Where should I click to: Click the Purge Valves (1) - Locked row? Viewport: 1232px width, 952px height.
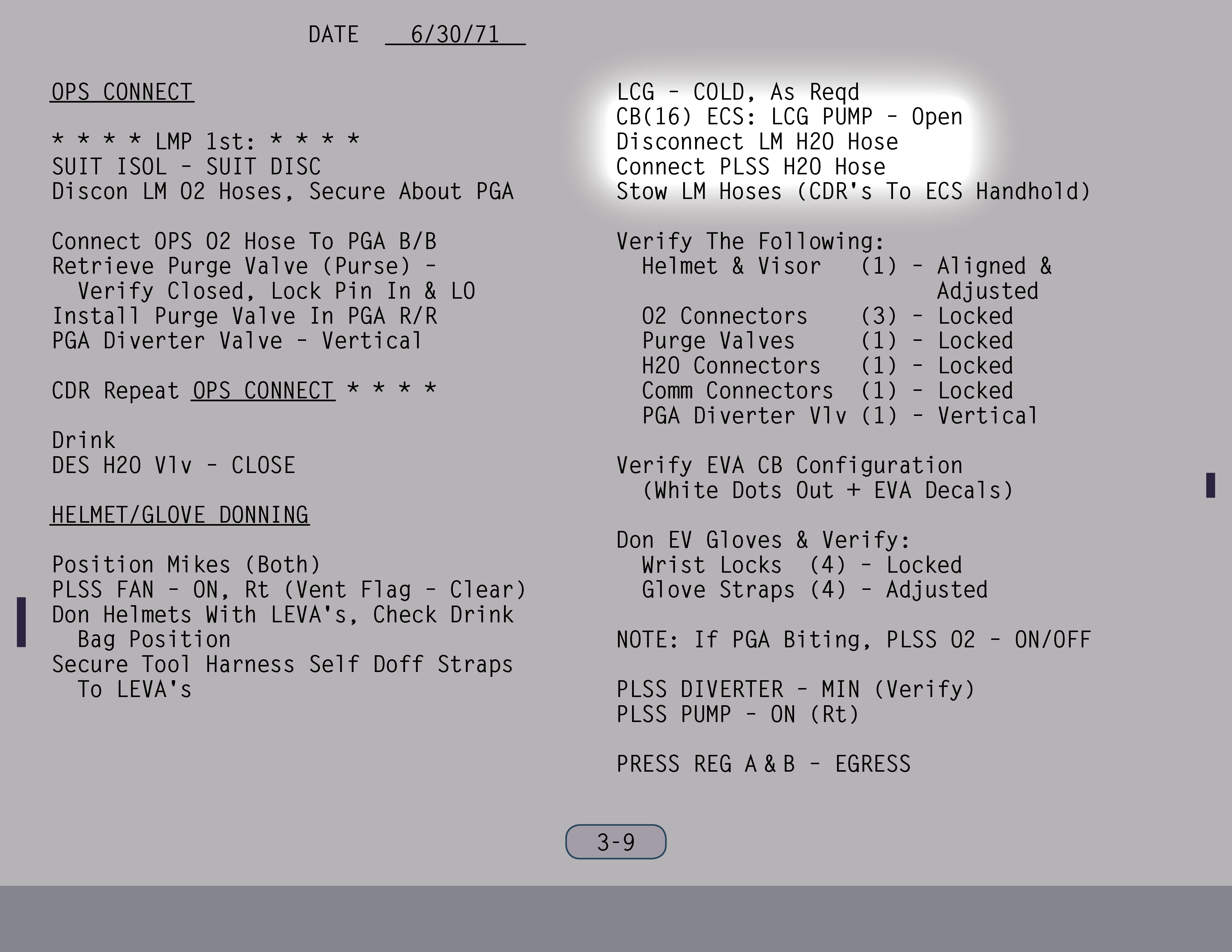click(827, 340)
